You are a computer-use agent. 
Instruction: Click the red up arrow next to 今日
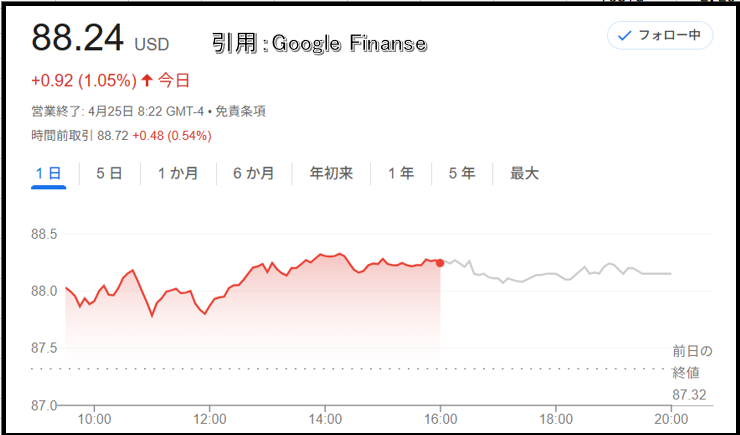point(147,80)
